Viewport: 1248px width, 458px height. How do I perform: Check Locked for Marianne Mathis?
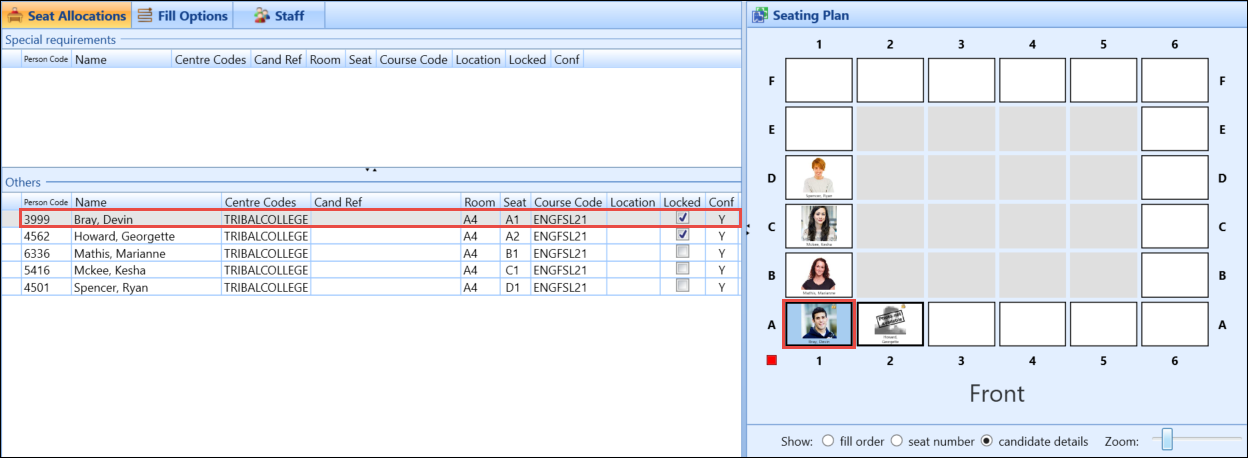[682, 253]
